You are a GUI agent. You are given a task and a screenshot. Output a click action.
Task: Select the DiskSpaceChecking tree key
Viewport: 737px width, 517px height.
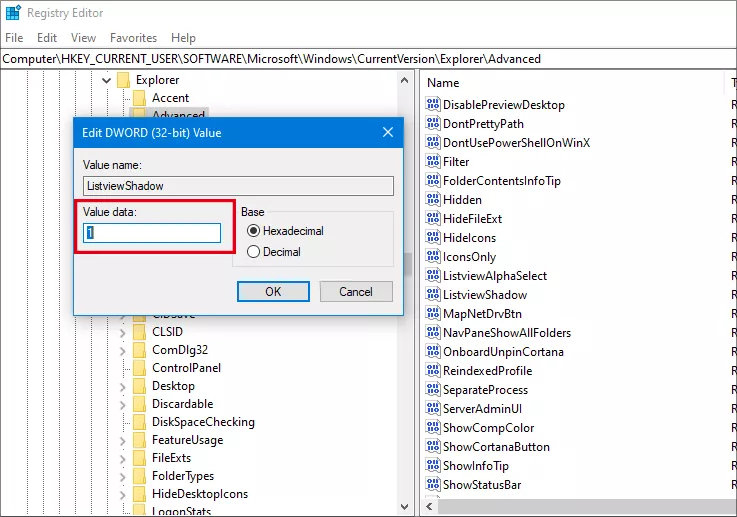click(203, 422)
